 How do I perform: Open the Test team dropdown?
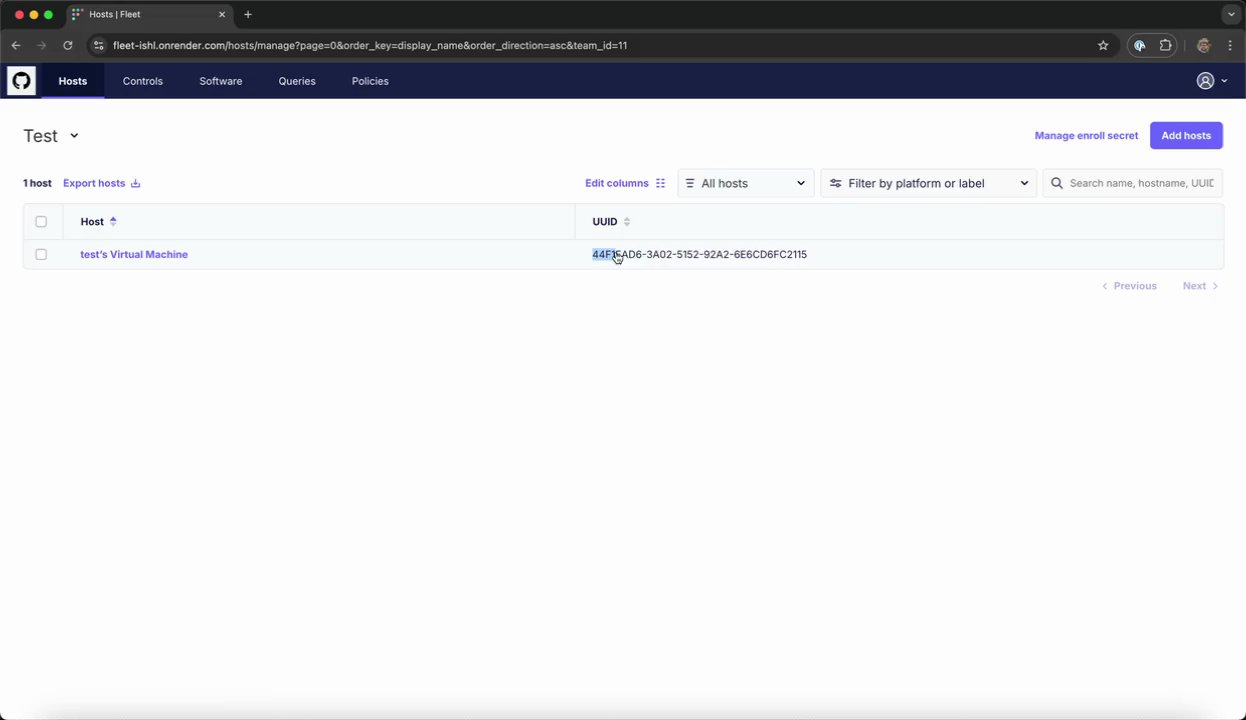coord(51,136)
